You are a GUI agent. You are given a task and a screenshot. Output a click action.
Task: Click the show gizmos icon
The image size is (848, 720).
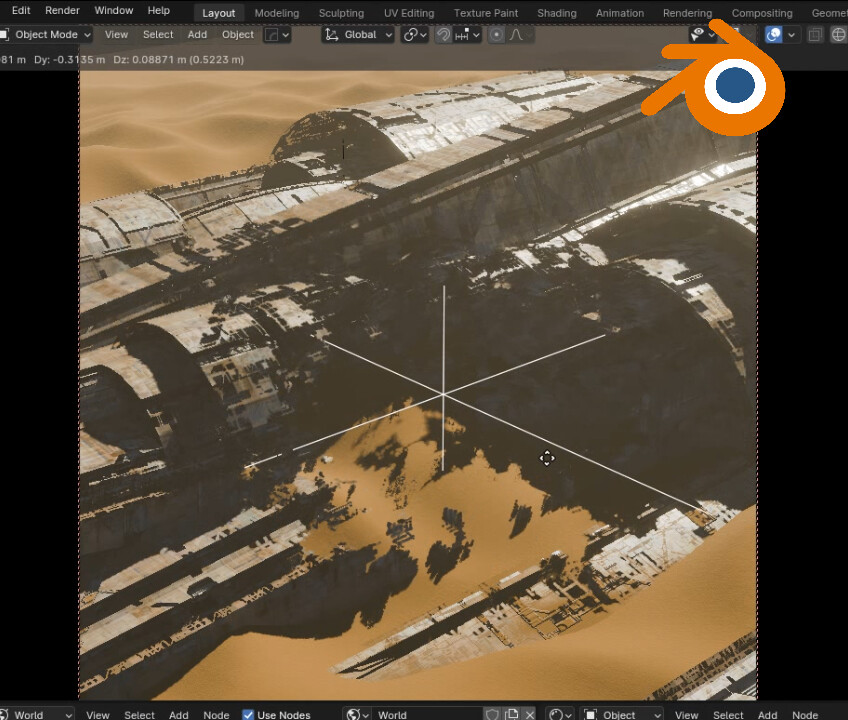698,33
